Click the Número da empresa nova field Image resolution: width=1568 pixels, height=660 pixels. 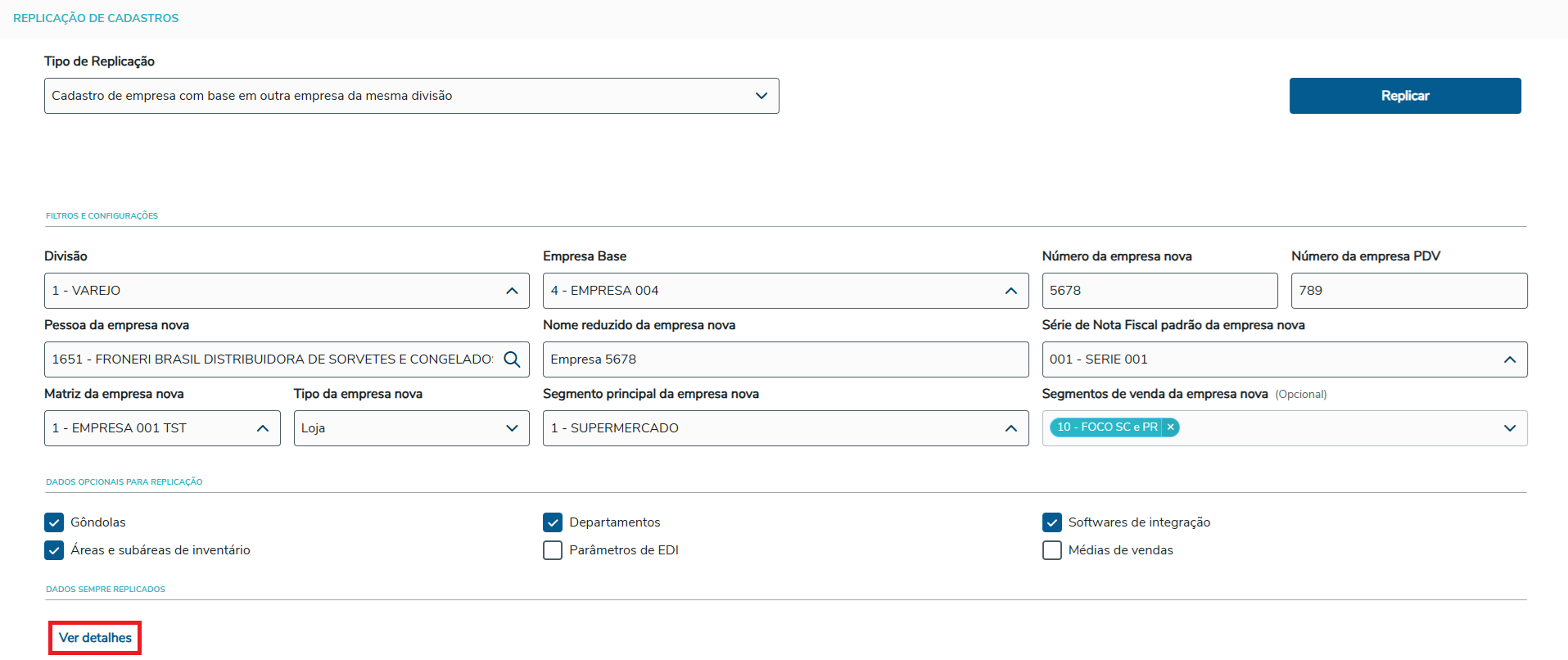1159,291
